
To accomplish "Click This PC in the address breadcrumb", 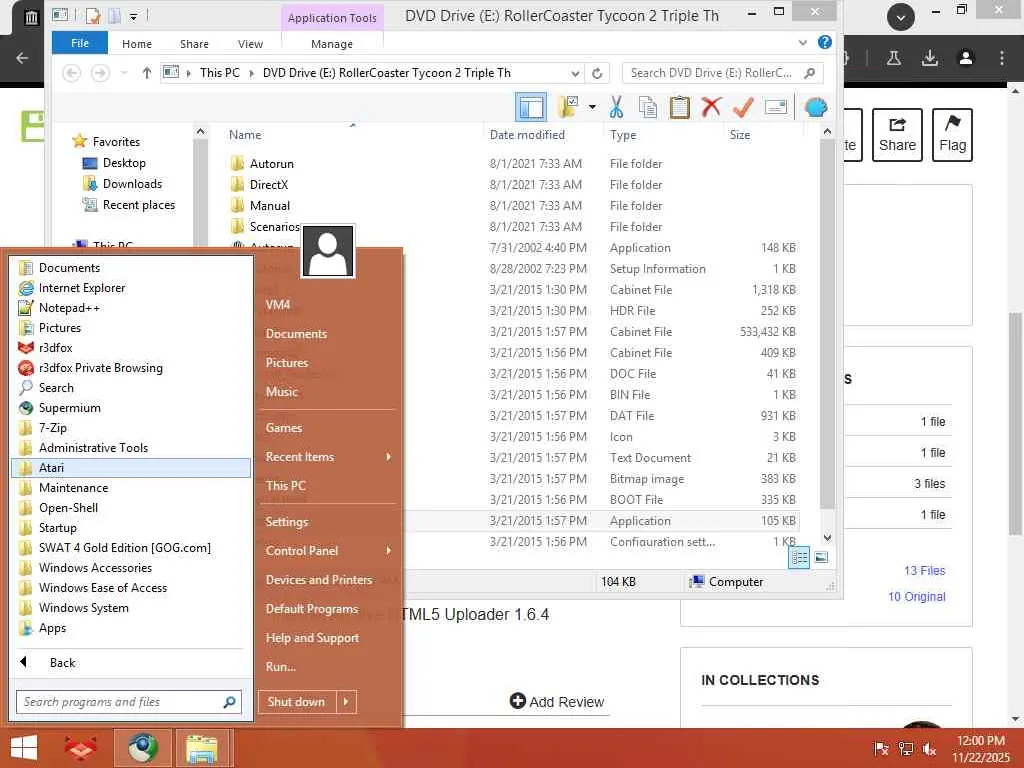I will pos(219,72).
